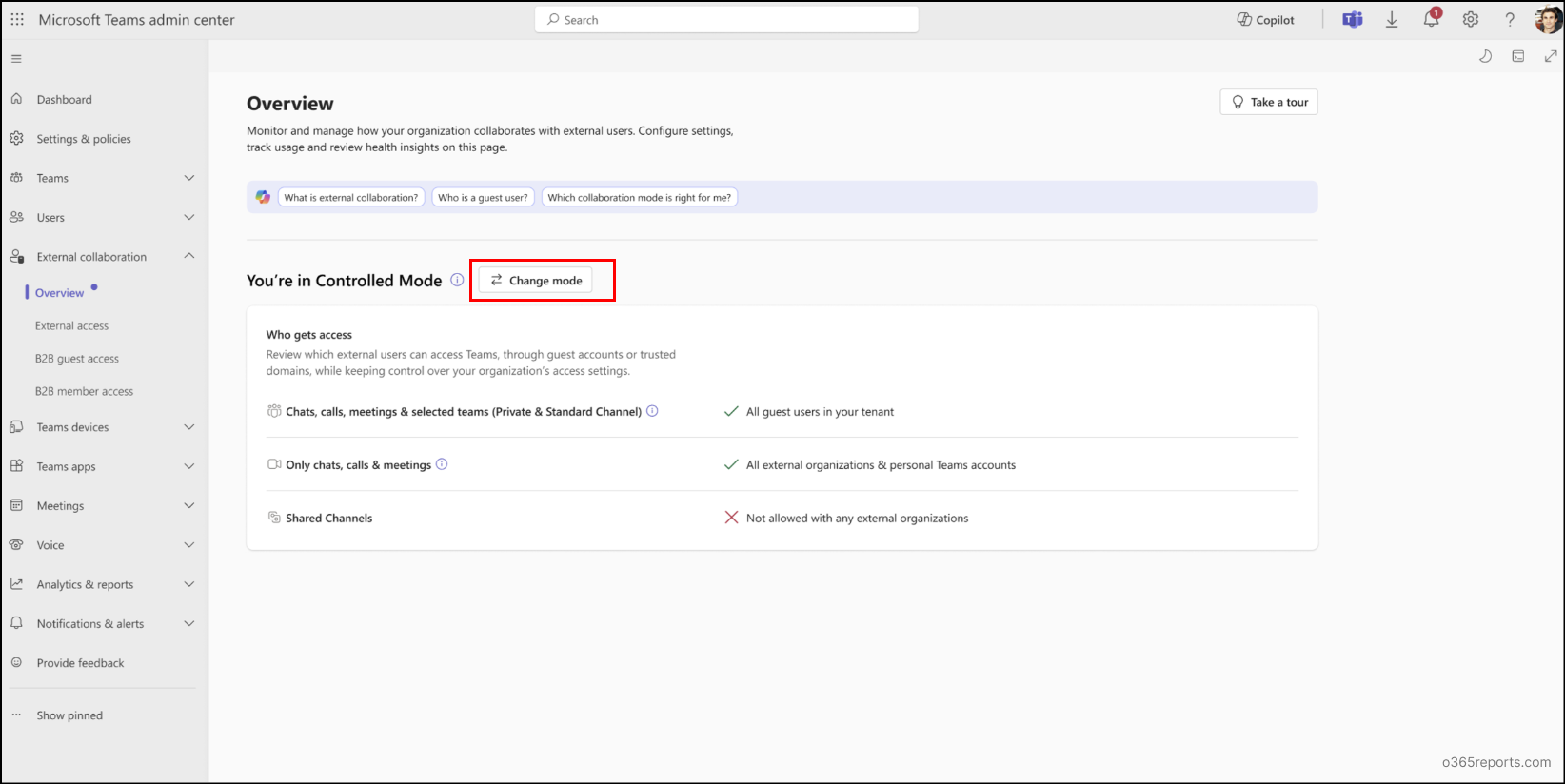The width and height of the screenshot is (1565, 784).
Task: Click 'All external organizations & personal Teams accounts'
Action: [x=881, y=465]
